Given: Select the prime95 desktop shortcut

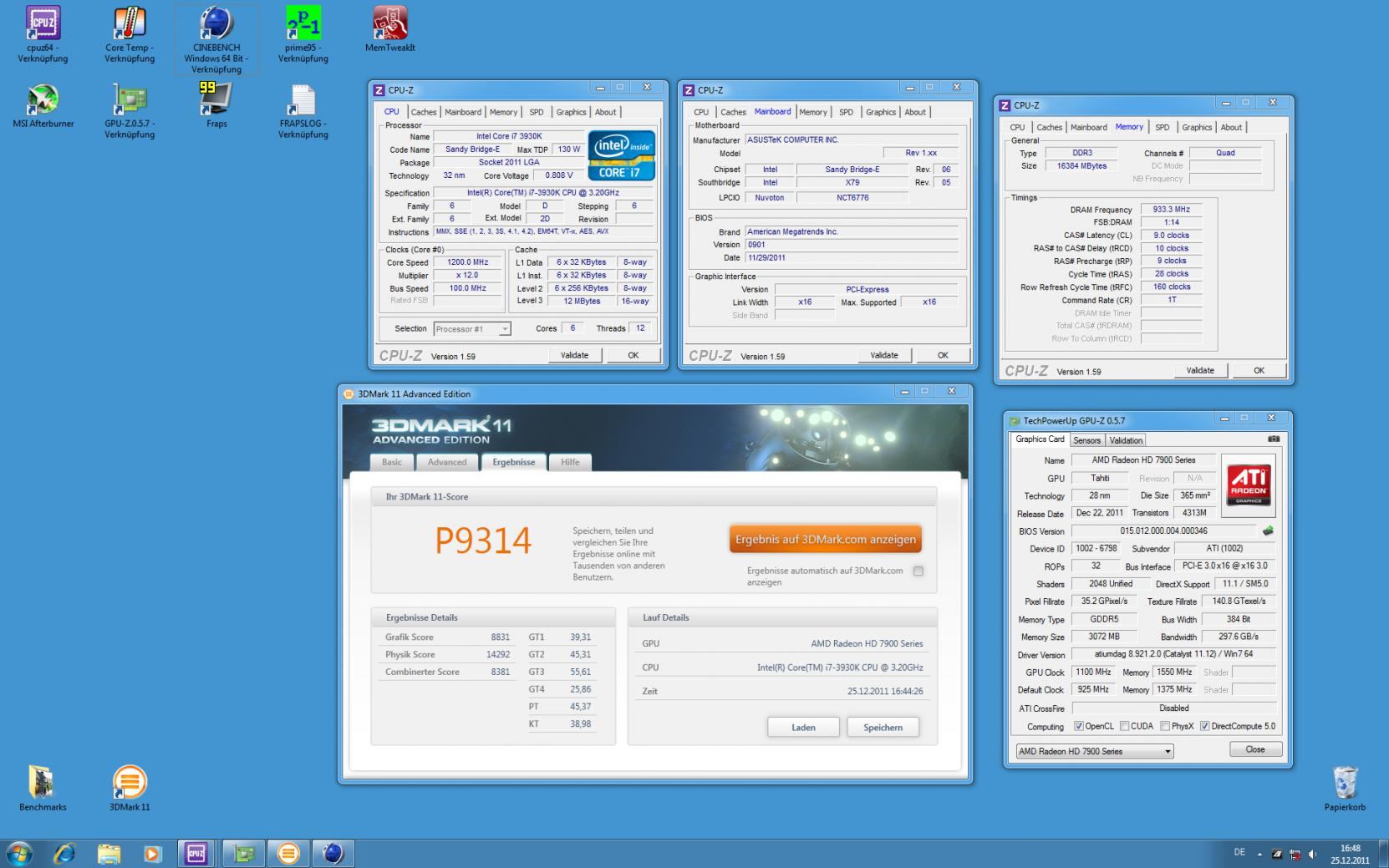Looking at the screenshot, I should pyautogui.click(x=303, y=35).
